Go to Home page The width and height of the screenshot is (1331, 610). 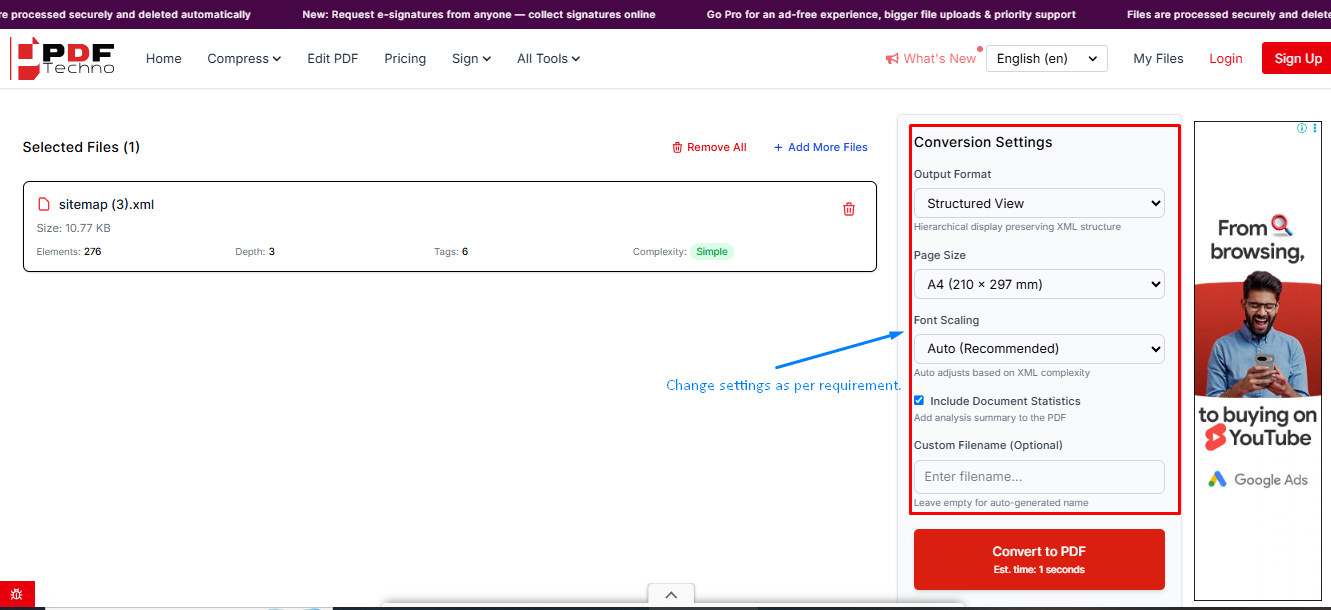164,59
